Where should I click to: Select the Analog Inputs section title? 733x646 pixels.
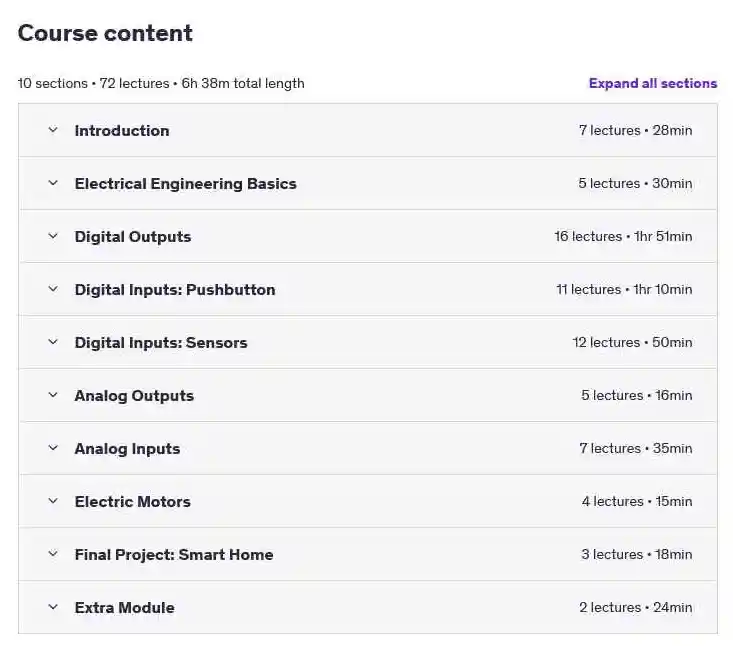[x=127, y=449]
